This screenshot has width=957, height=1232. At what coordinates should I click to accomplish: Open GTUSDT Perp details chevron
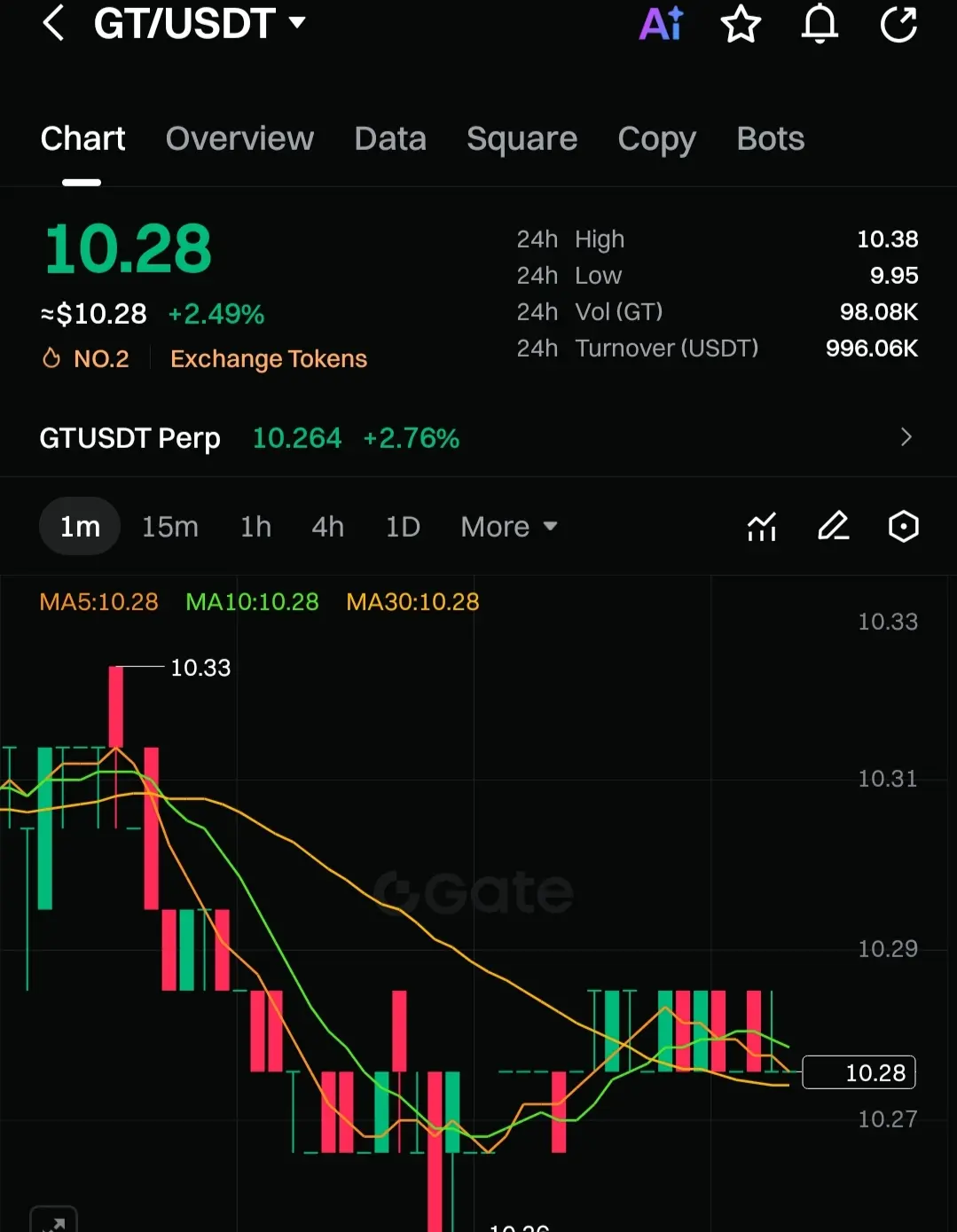pyautogui.click(x=906, y=437)
